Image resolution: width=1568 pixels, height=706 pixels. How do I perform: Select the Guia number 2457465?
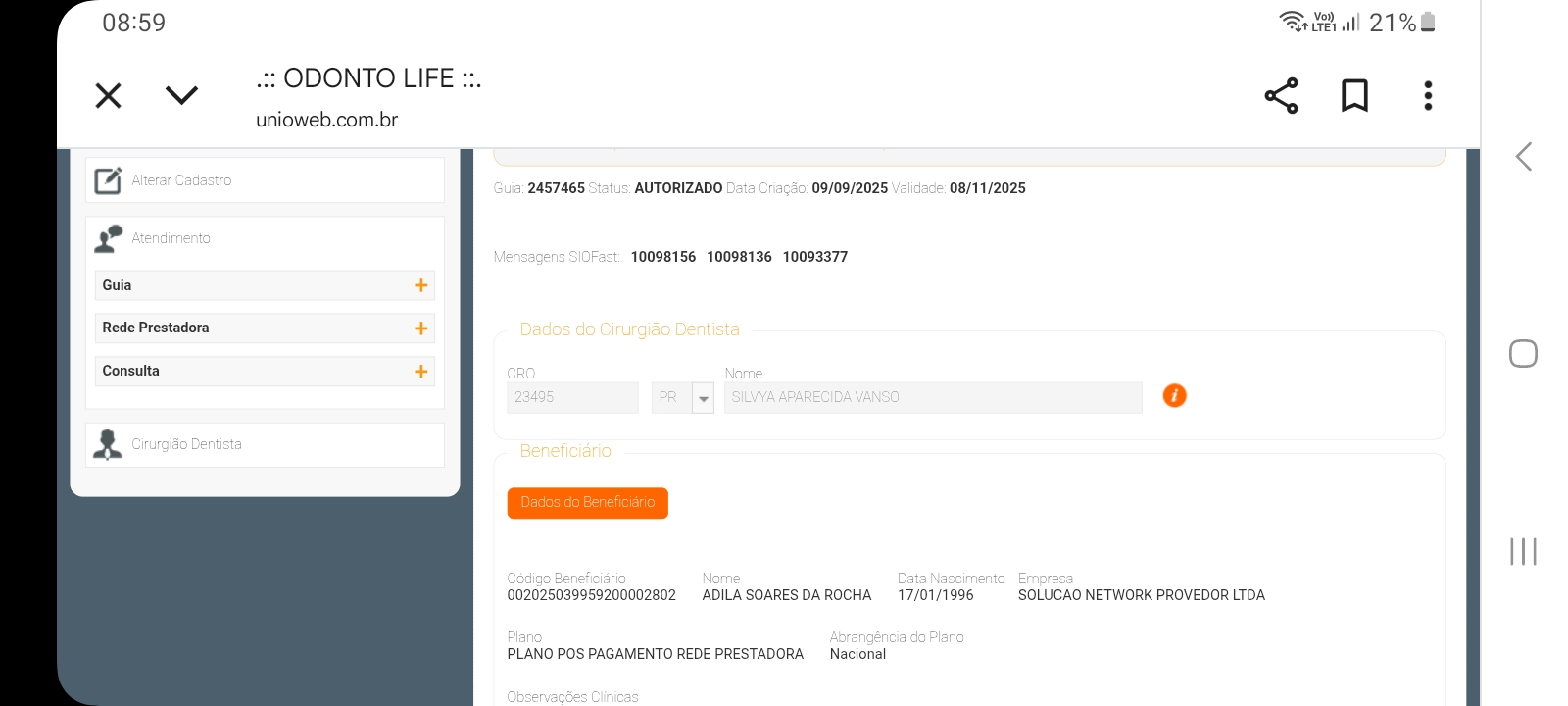tap(556, 188)
